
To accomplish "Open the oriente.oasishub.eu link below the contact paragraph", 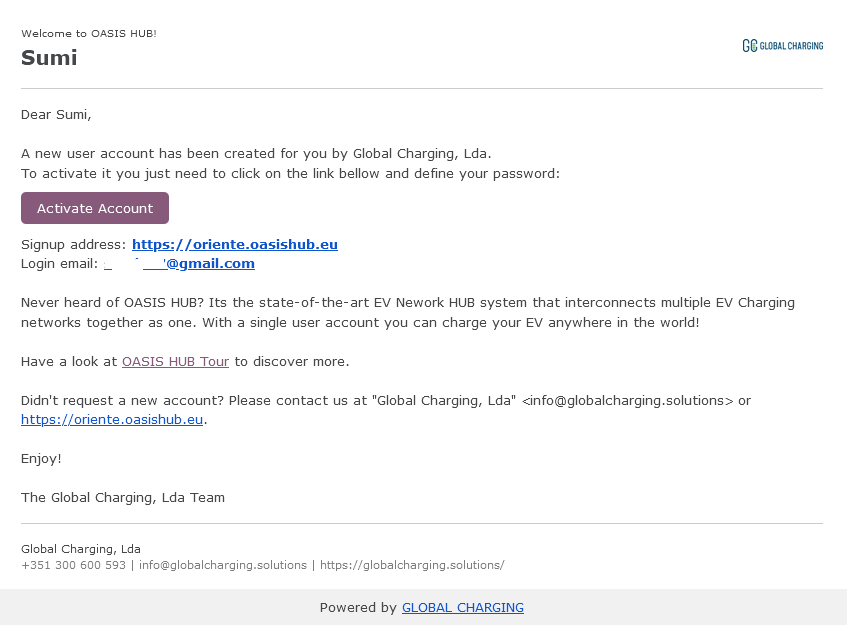I will coord(111,420).
